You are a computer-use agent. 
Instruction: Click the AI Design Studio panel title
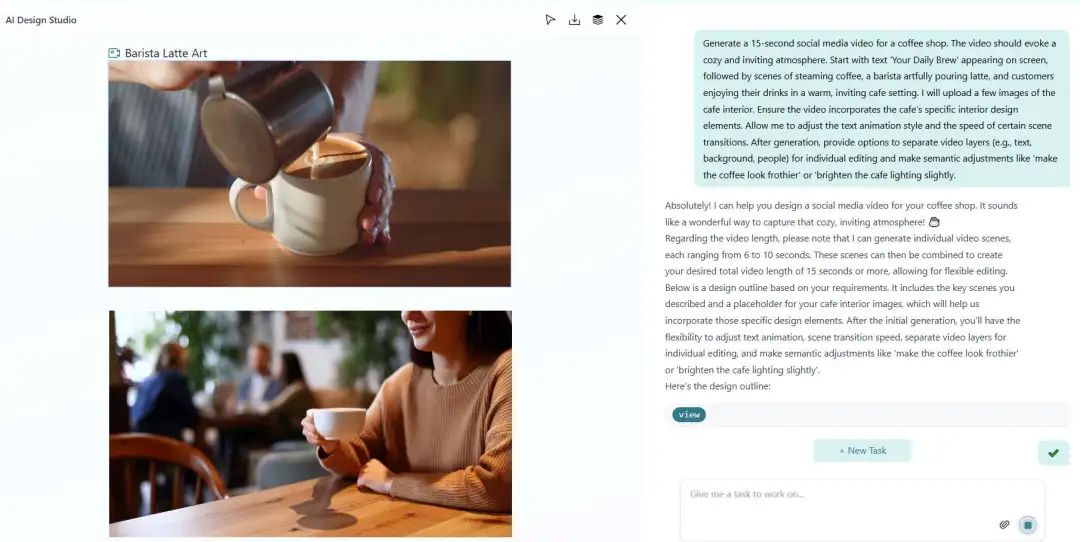tap(41, 20)
